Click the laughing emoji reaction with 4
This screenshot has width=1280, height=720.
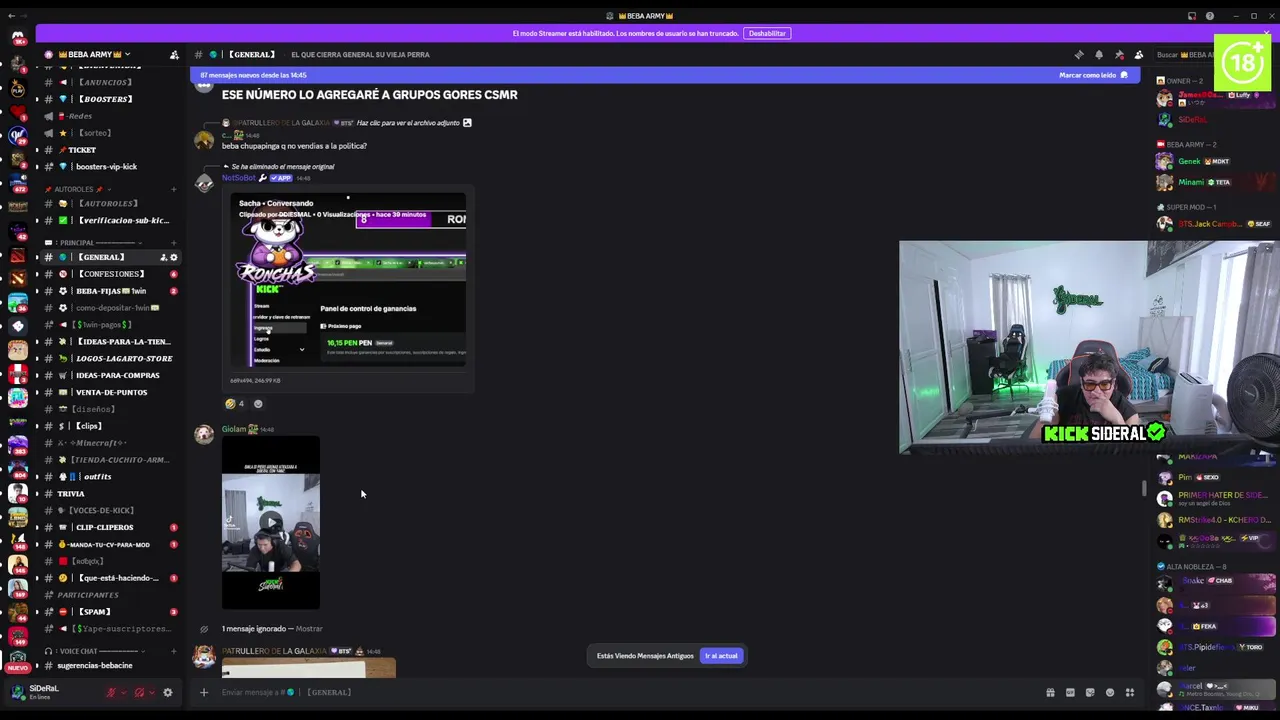click(x=235, y=404)
